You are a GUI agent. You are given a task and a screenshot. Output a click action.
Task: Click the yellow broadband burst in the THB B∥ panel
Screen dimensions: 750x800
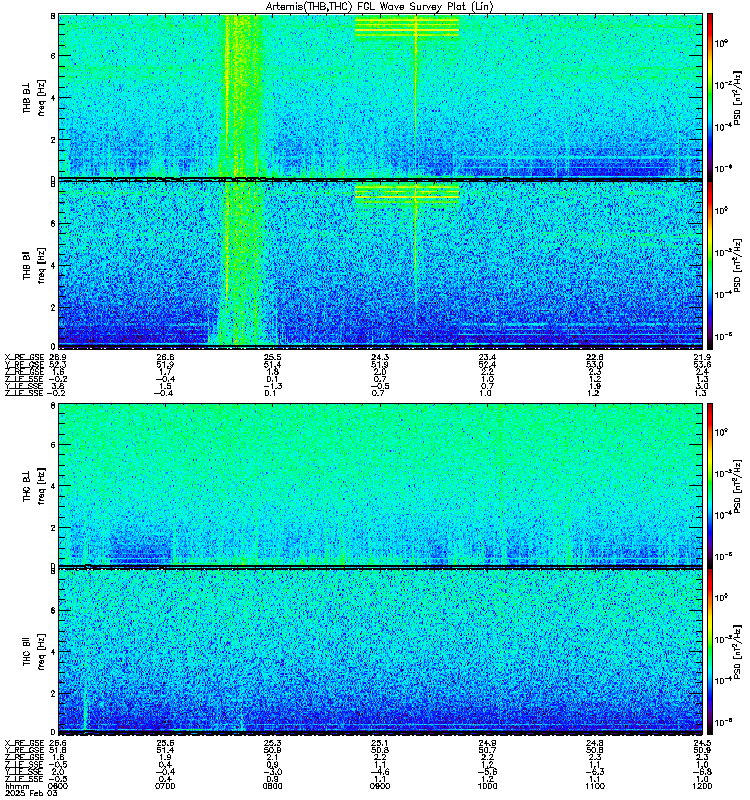pos(240,265)
